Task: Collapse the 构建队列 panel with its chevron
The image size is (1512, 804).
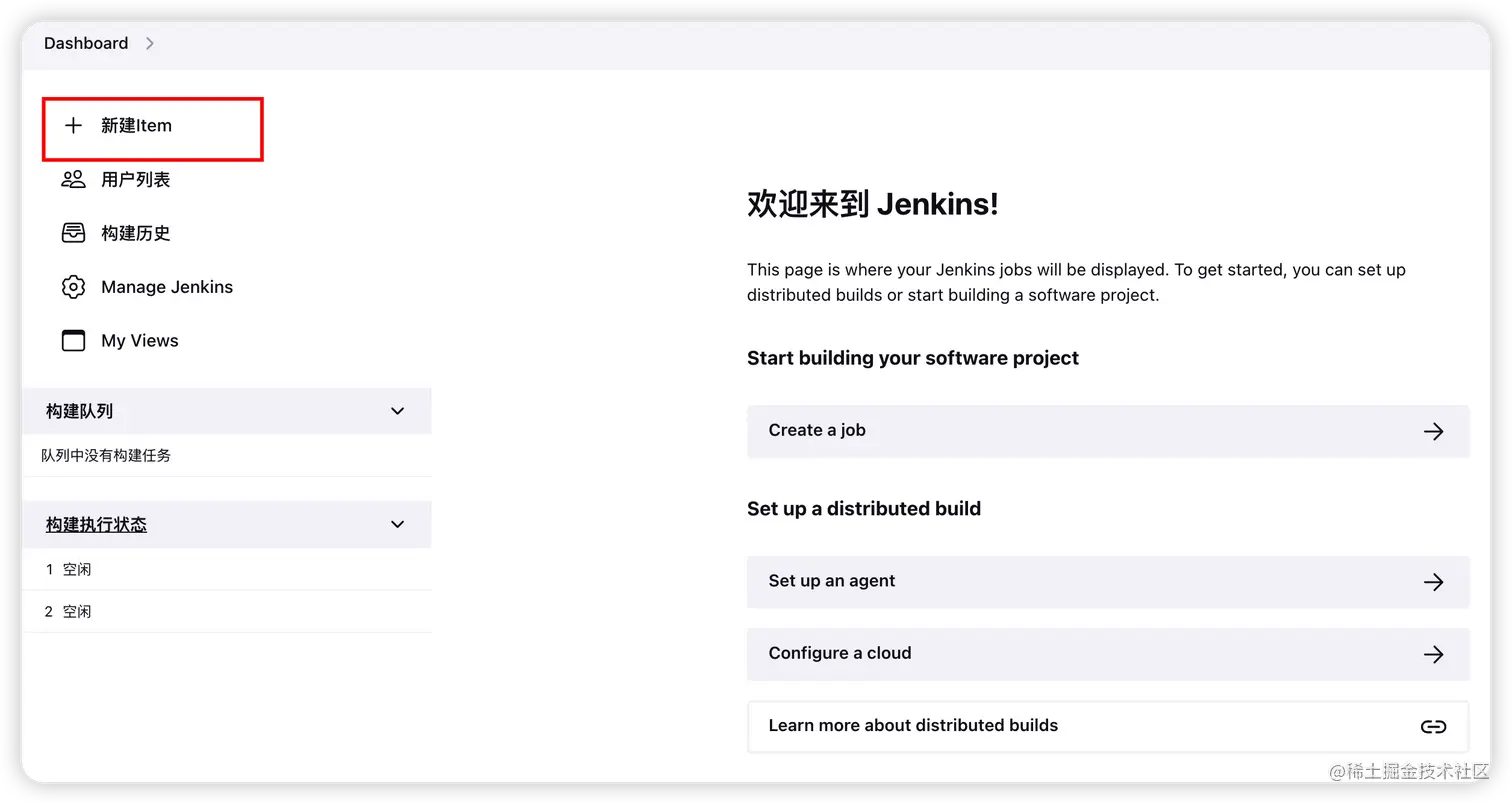Action: pyautogui.click(x=397, y=411)
